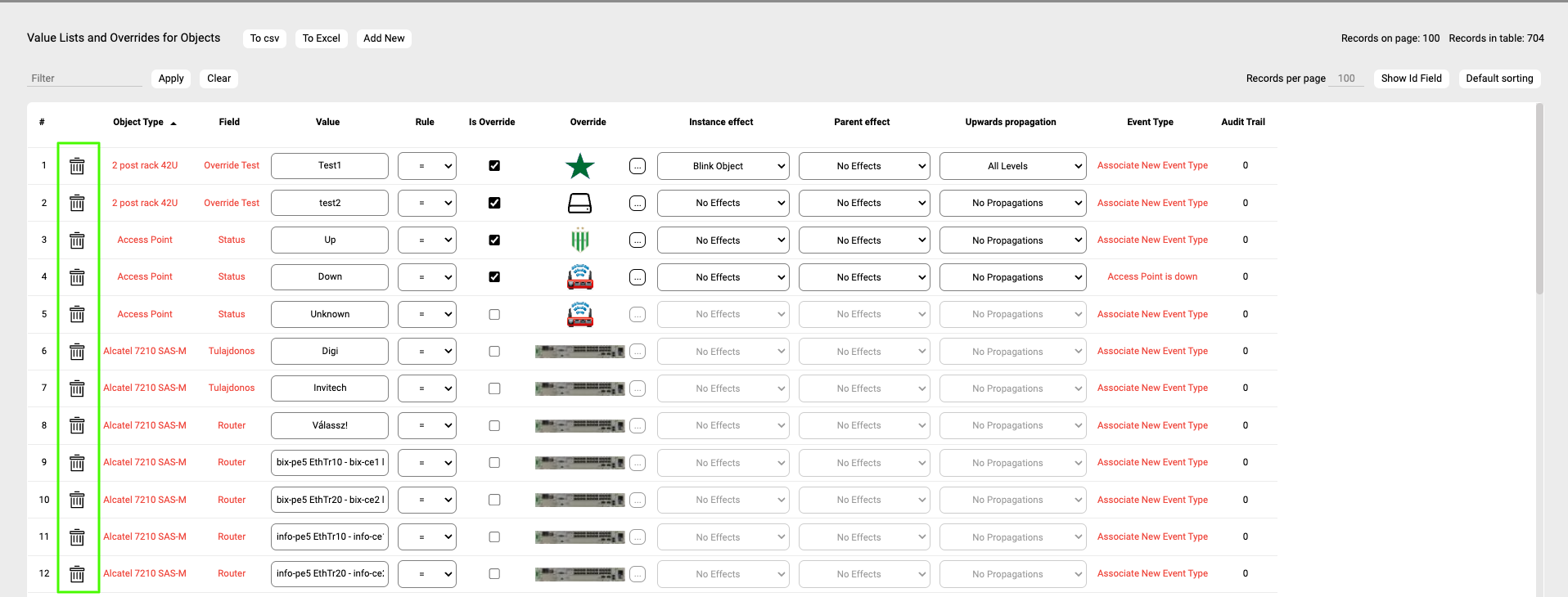Enable Is Override for Unknown status row

pyautogui.click(x=494, y=315)
